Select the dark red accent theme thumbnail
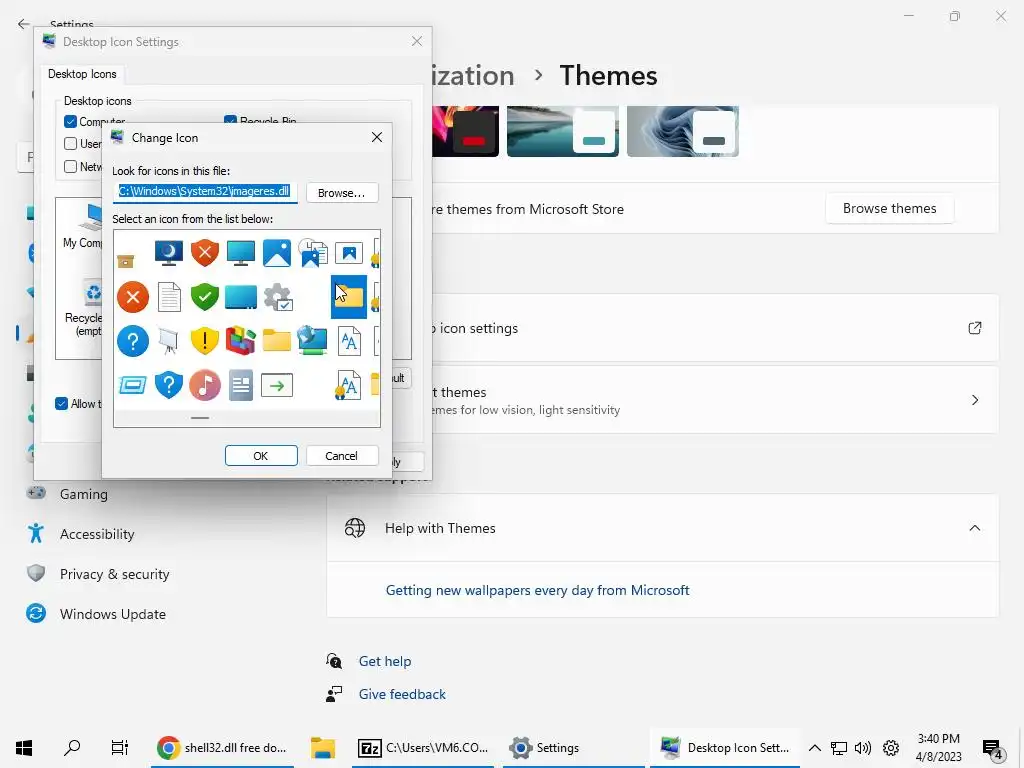Image resolution: width=1024 pixels, height=768 pixels. pyautogui.click(x=466, y=131)
